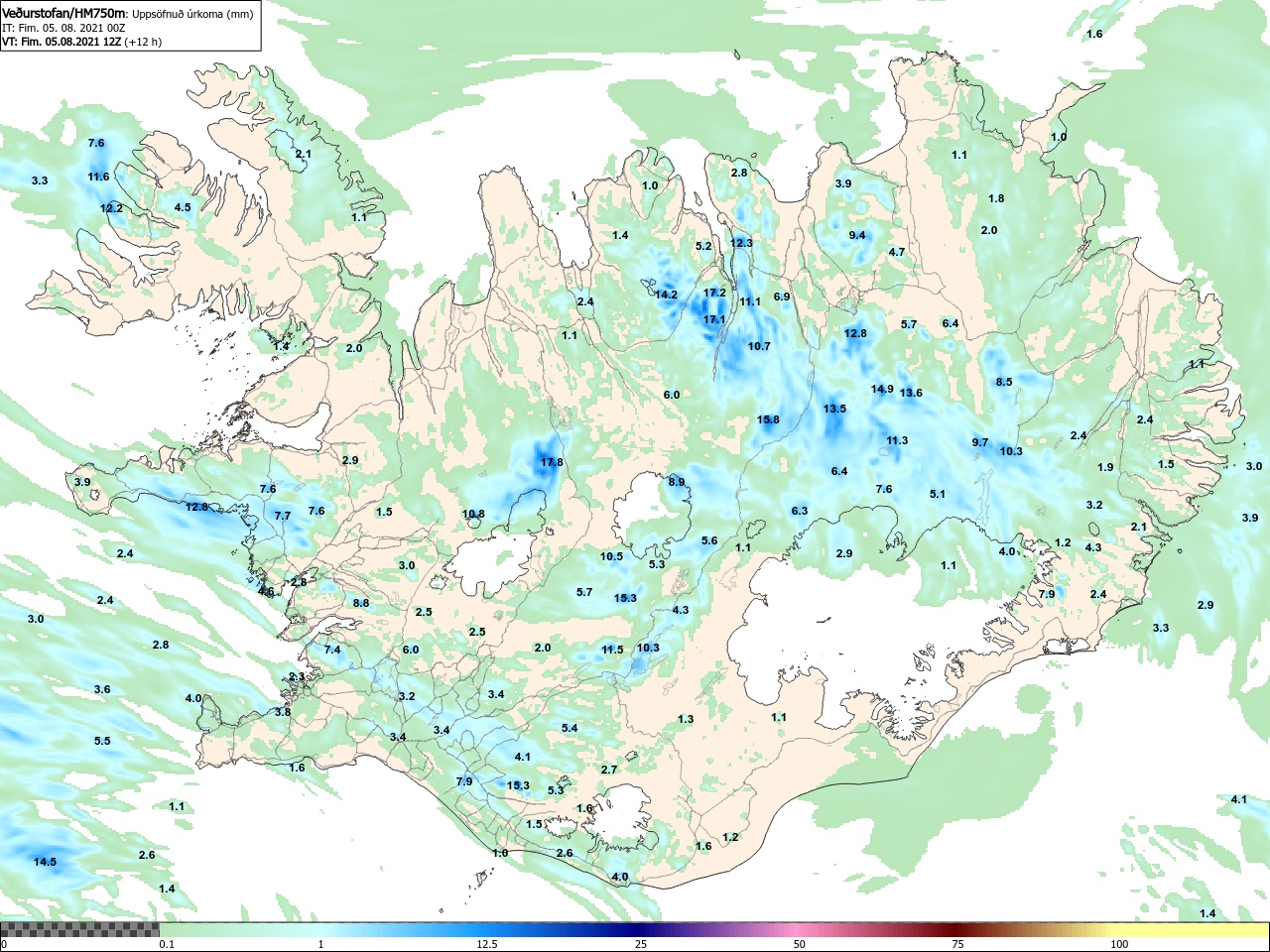Click the 6.3 precipitation value

click(800, 511)
